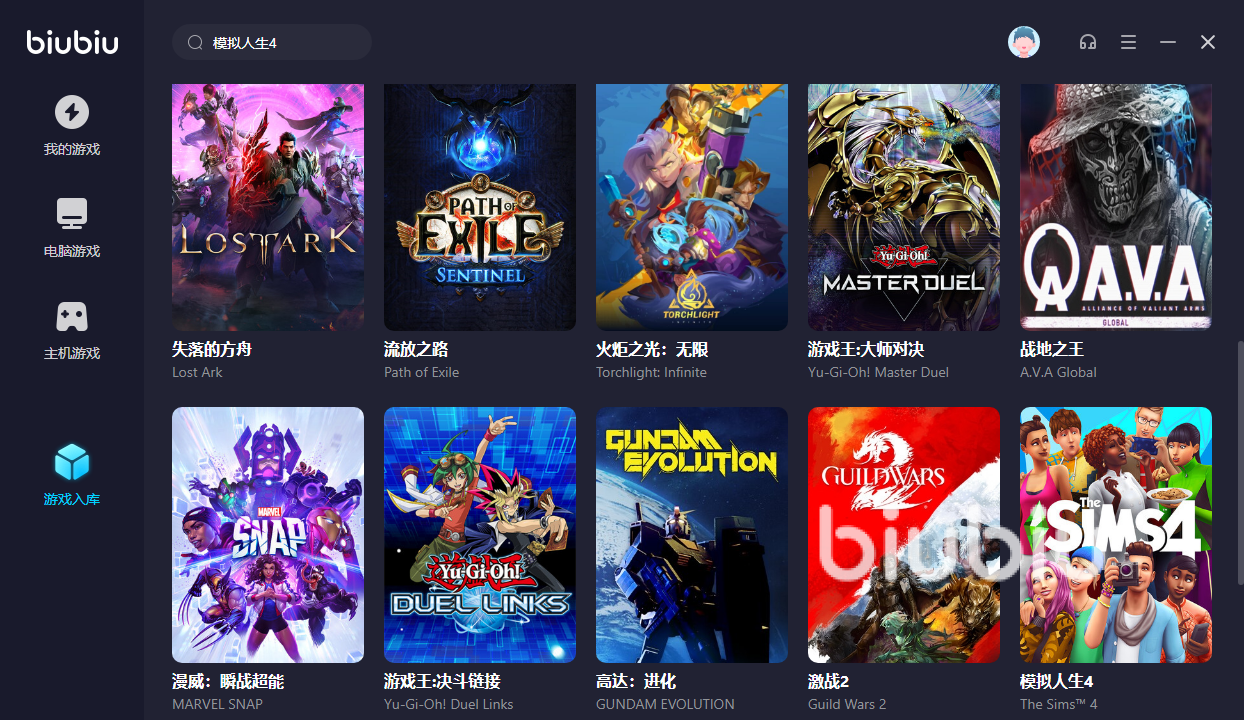
Task: Click the biubiu logo
Action: coord(72,41)
